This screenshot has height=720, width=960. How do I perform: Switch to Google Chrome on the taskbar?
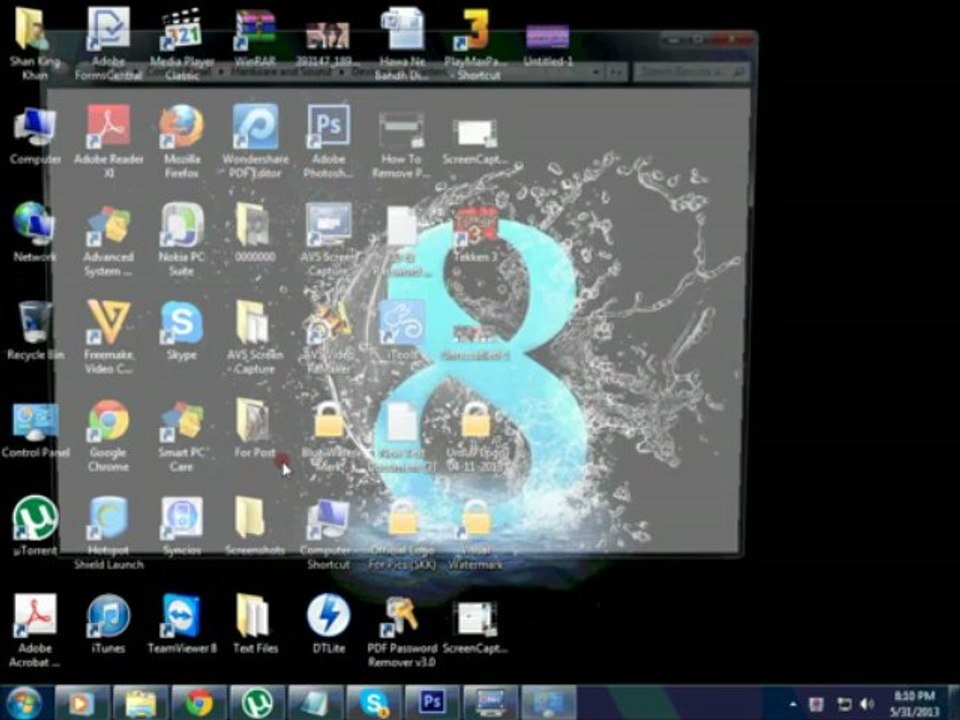tap(198, 703)
